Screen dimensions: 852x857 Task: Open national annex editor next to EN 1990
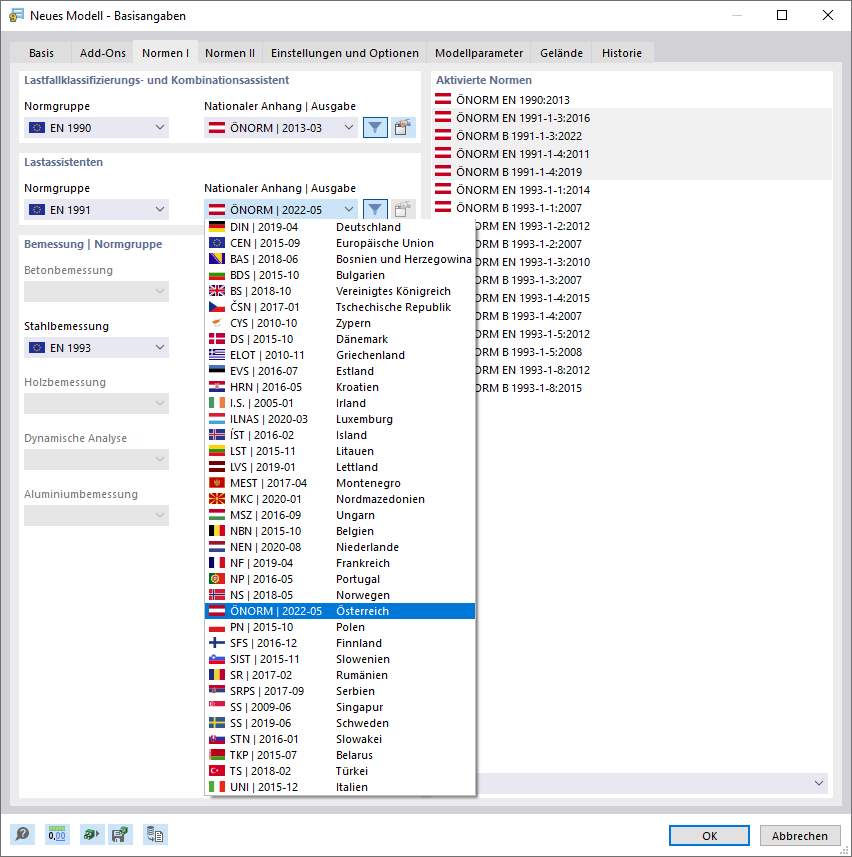pos(402,127)
